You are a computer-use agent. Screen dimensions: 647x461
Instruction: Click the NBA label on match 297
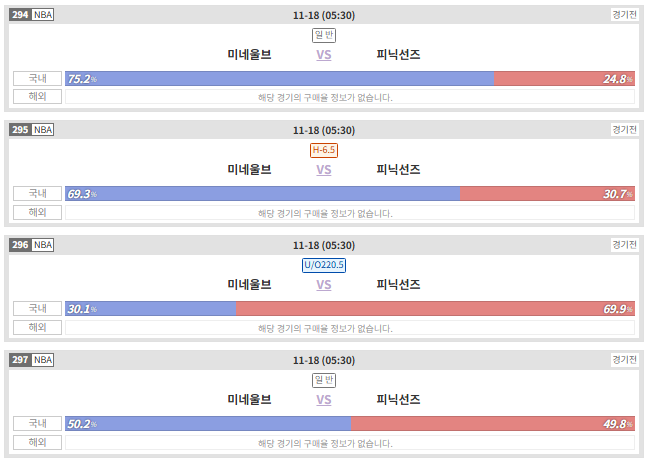point(43,360)
